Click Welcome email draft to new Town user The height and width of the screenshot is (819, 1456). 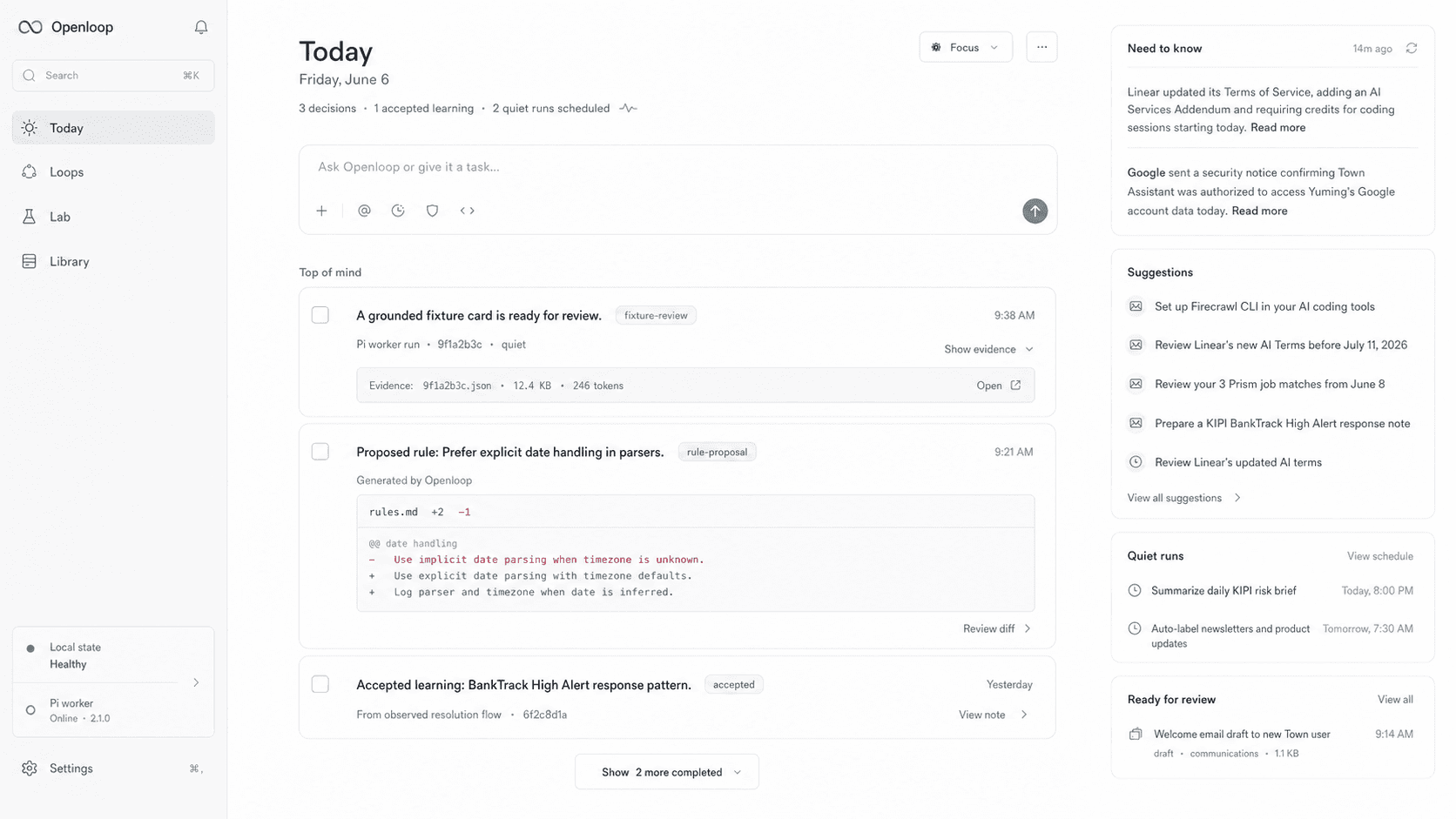click(1242, 734)
